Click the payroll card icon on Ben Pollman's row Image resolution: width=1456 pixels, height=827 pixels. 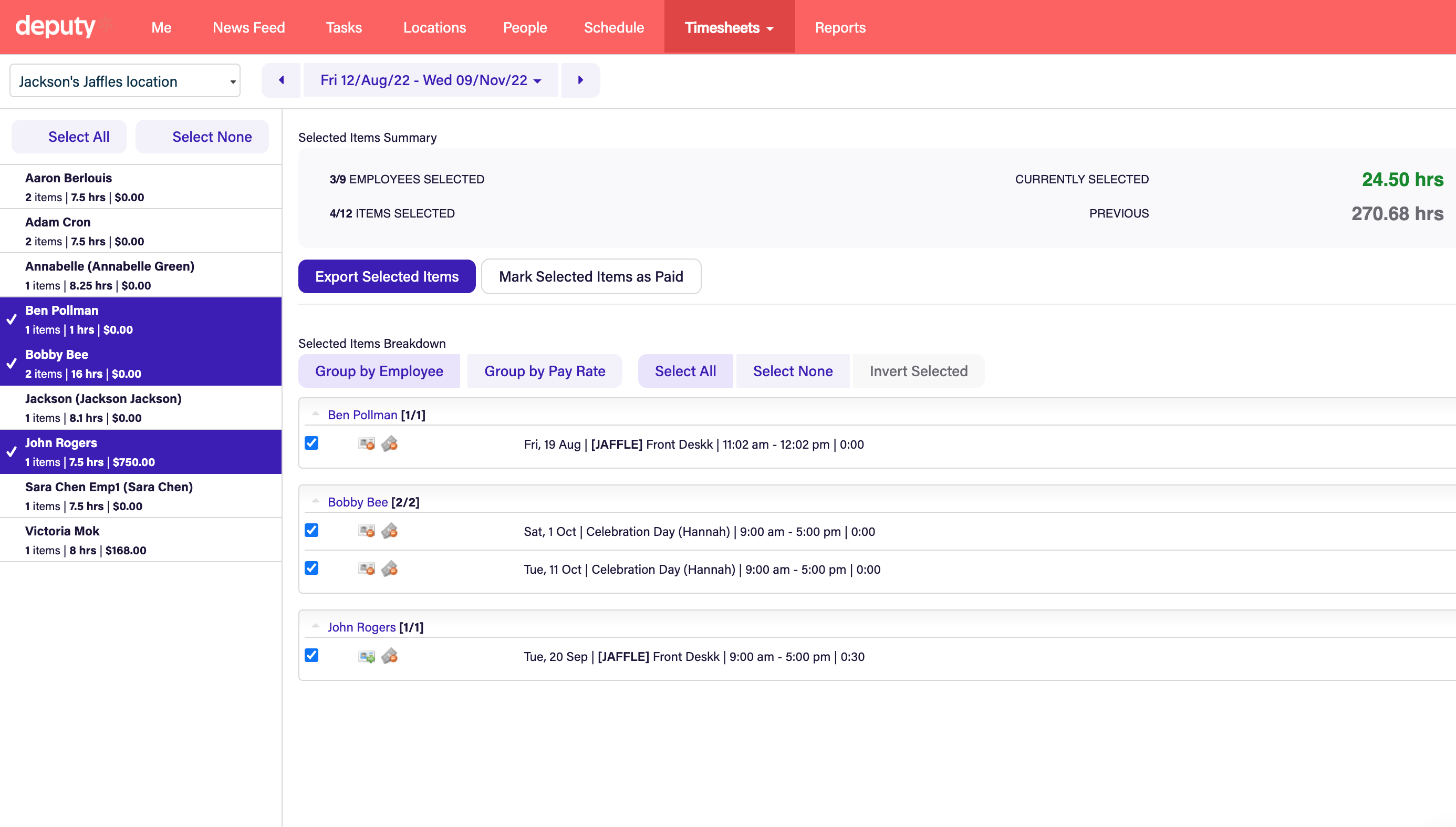(367, 443)
